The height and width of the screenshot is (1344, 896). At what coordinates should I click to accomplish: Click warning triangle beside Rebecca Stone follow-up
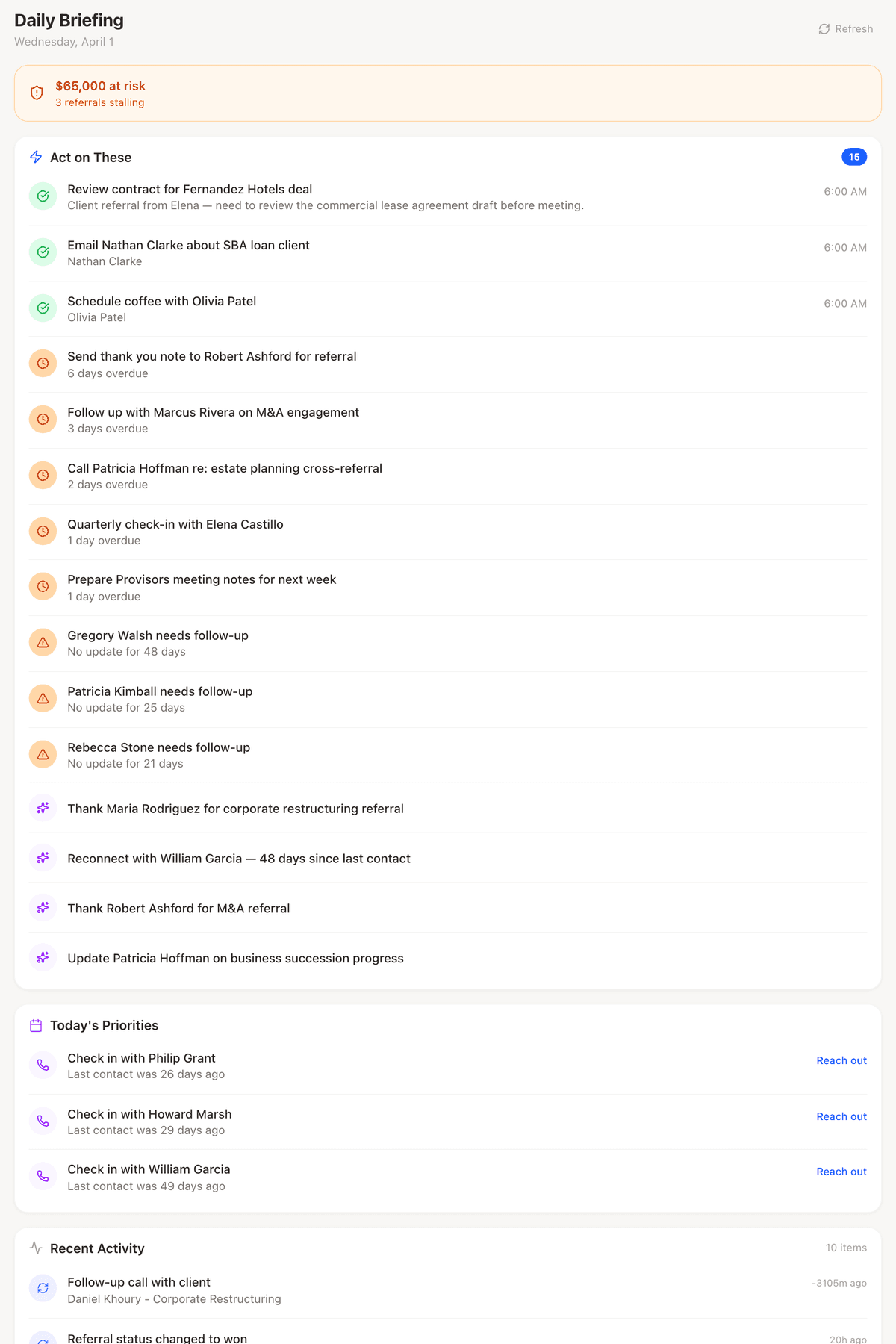point(43,755)
